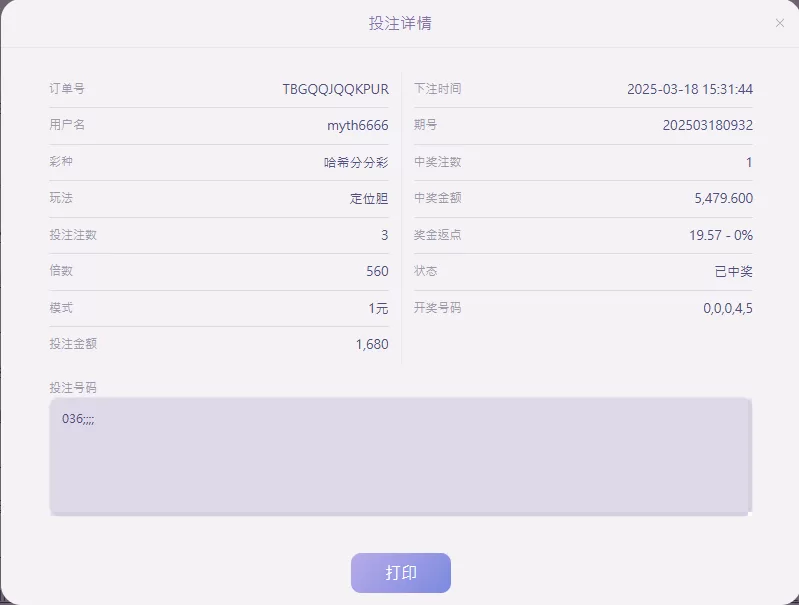Click the status text 已中奖
This screenshot has width=799, height=605.
734,272
